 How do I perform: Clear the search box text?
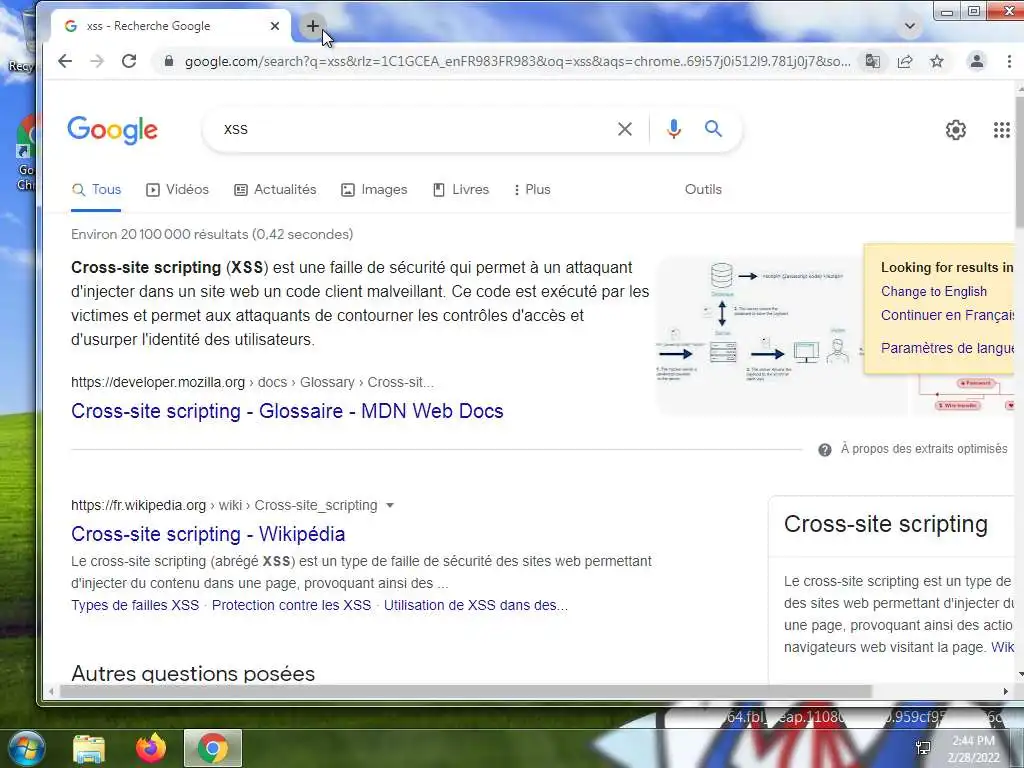[x=625, y=129]
